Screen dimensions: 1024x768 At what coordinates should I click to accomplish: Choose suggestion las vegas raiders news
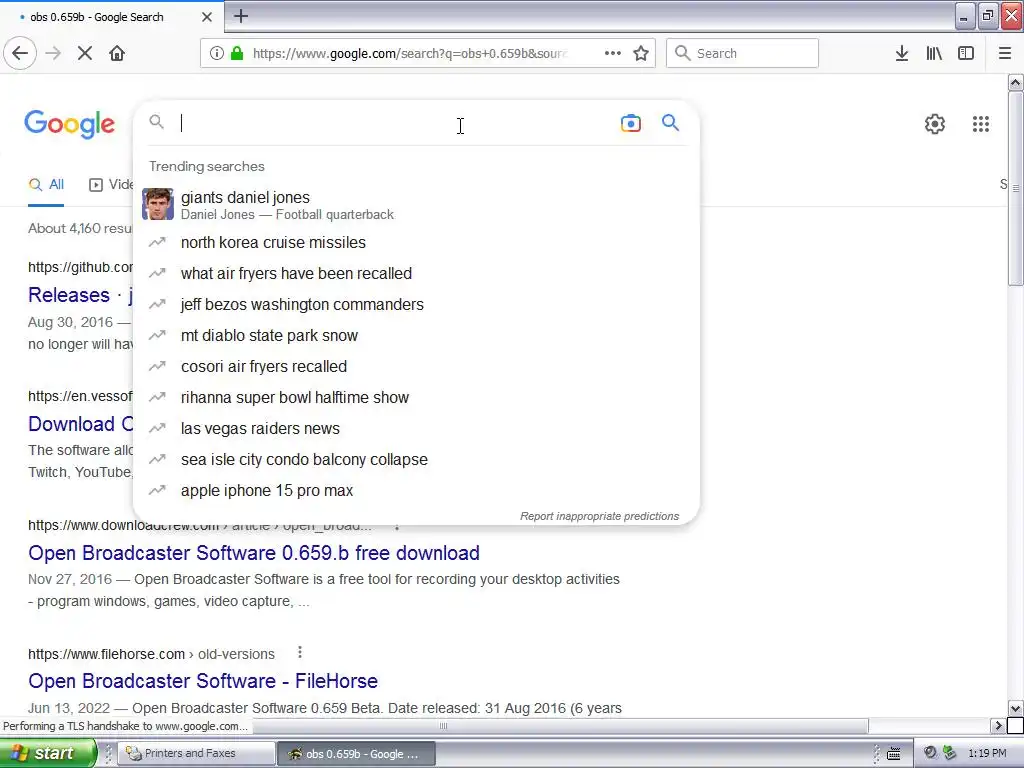[416, 428]
